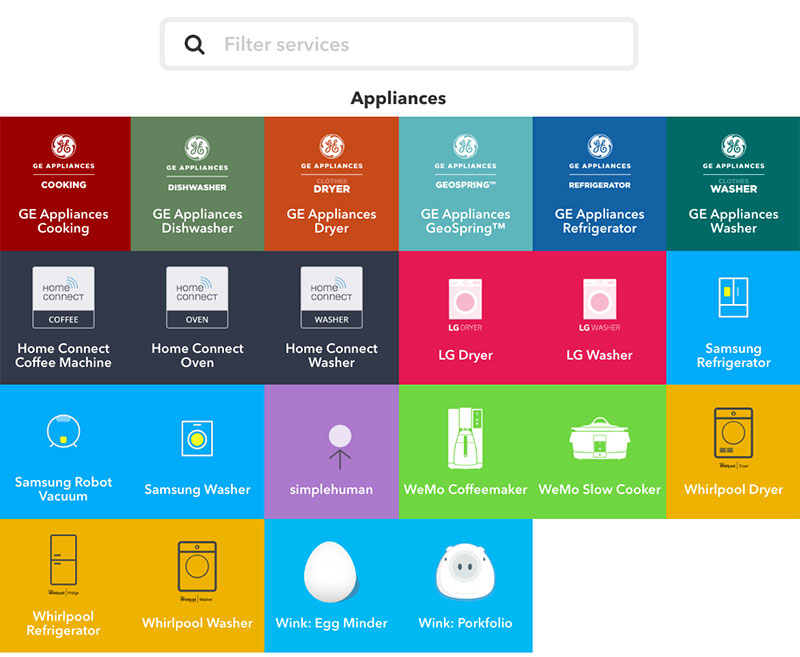Click the simplehuman service tile

point(332,452)
